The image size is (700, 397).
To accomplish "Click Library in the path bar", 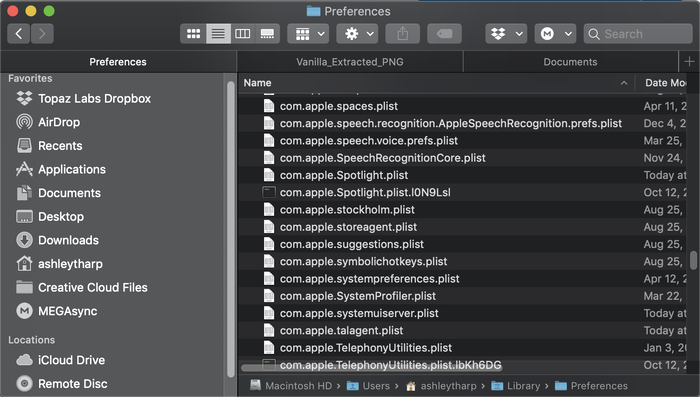I will [x=516, y=386].
